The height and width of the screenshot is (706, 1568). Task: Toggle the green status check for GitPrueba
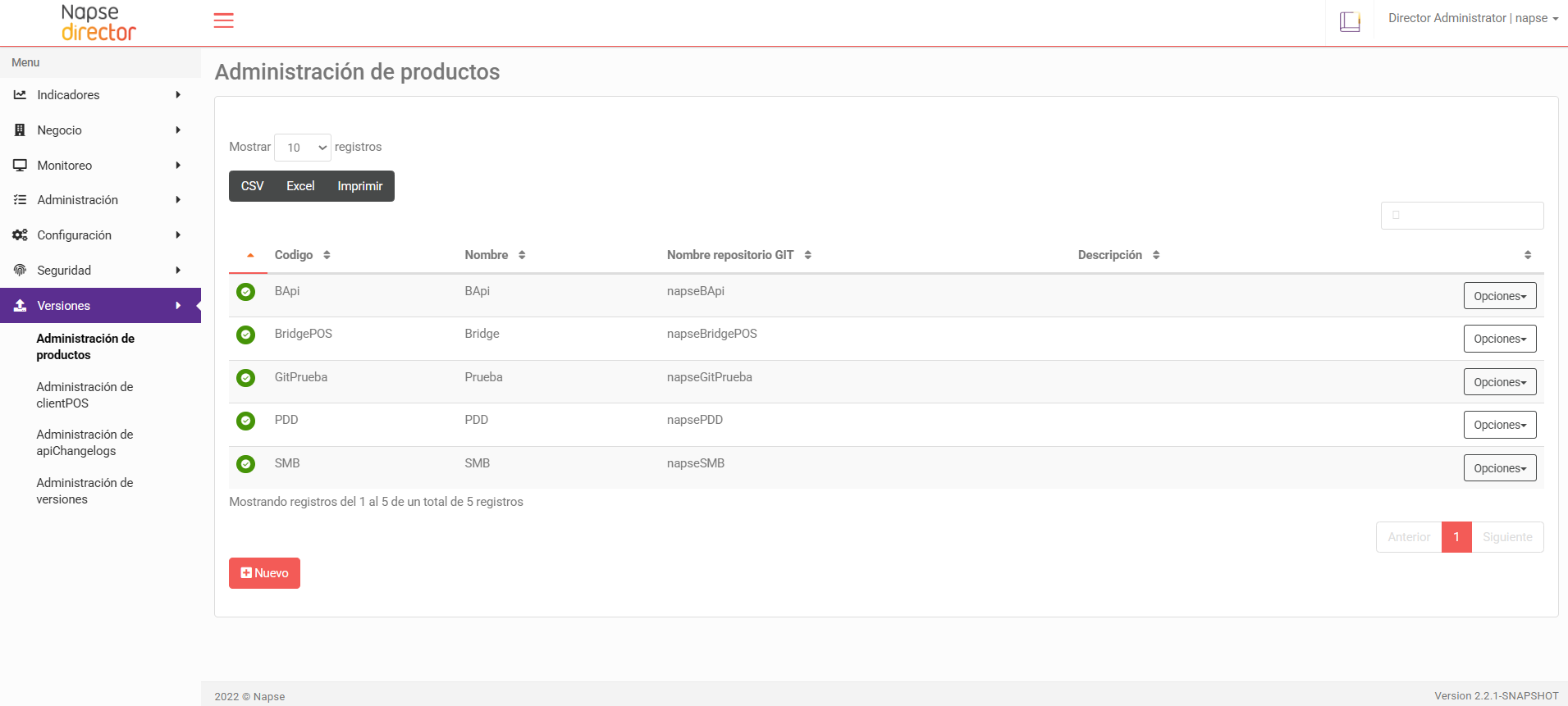245,378
